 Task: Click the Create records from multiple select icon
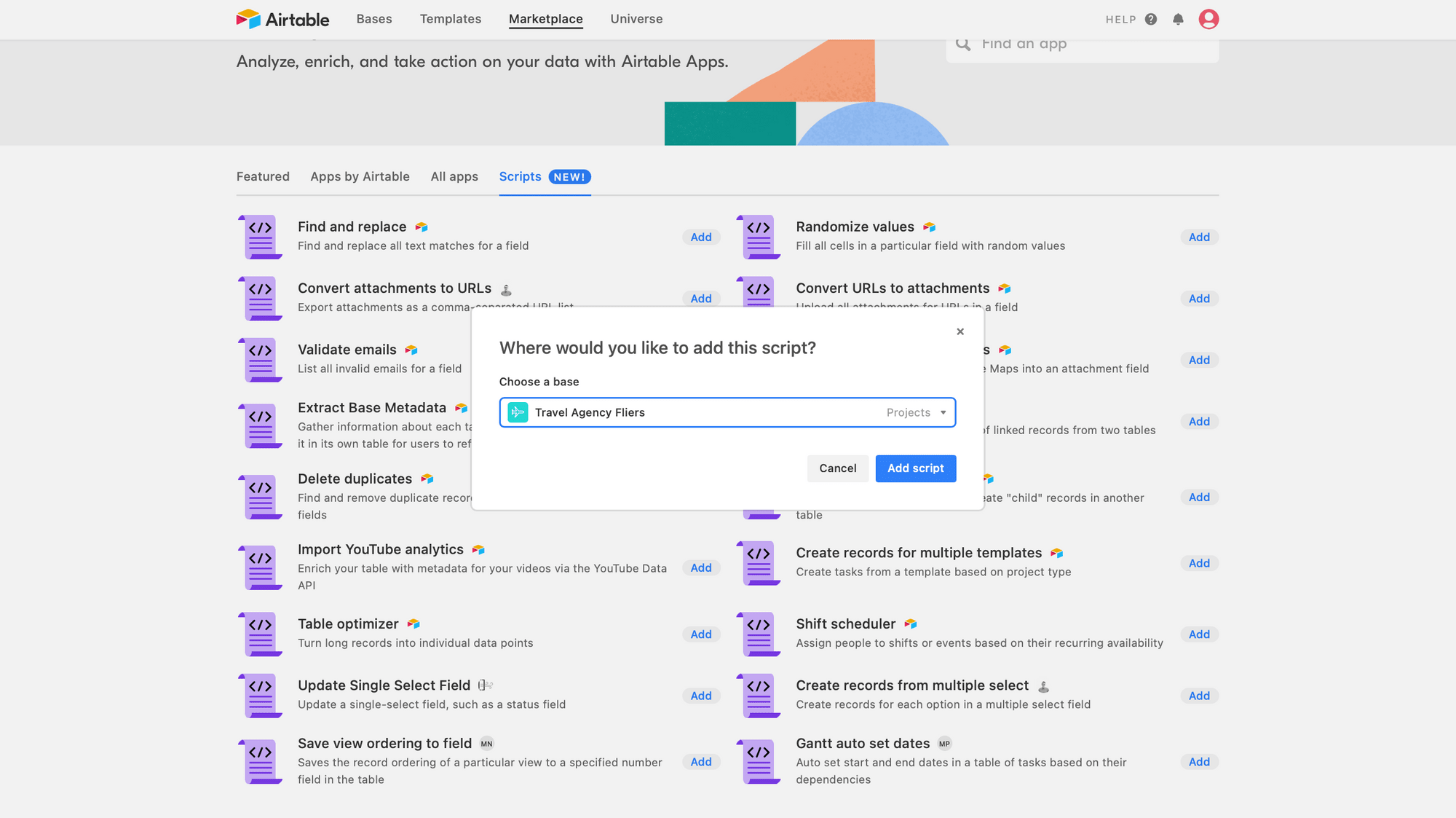(x=759, y=696)
